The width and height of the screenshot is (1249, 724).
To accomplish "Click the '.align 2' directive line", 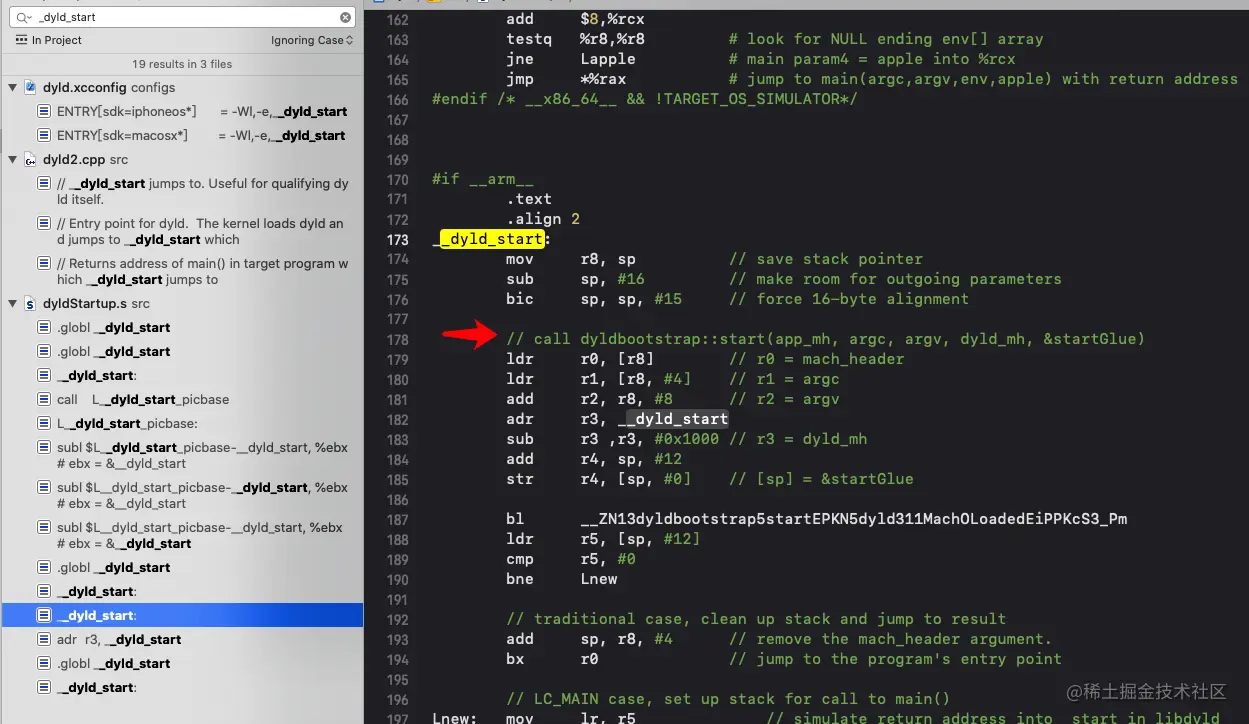I will pos(543,219).
